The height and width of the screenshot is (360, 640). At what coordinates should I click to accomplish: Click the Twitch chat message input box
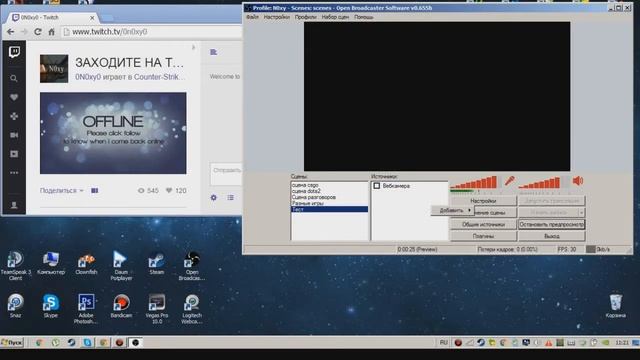(x=226, y=174)
